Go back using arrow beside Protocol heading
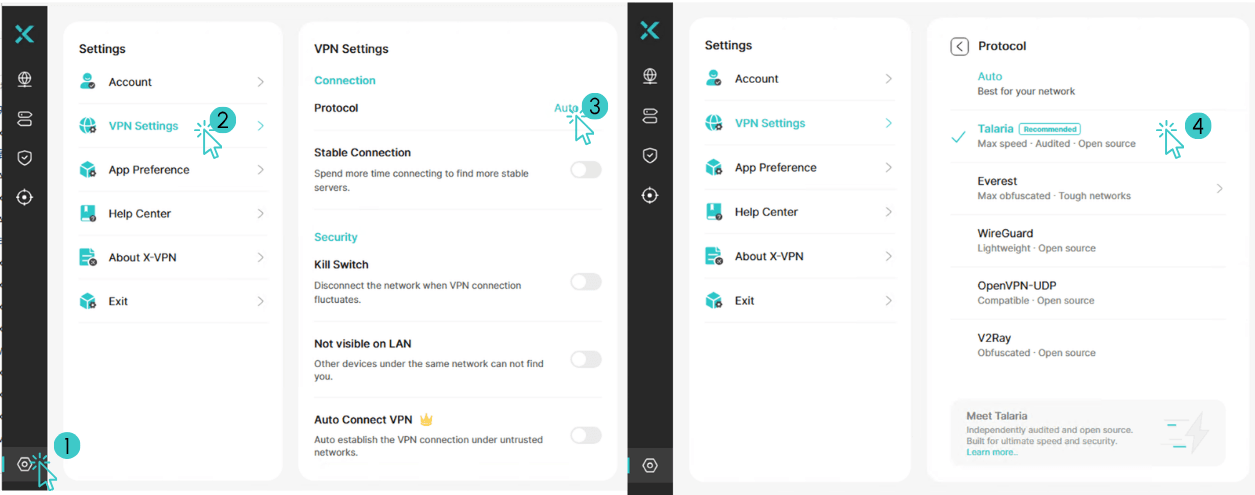The height and width of the screenshot is (495, 1255). [x=959, y=46]
